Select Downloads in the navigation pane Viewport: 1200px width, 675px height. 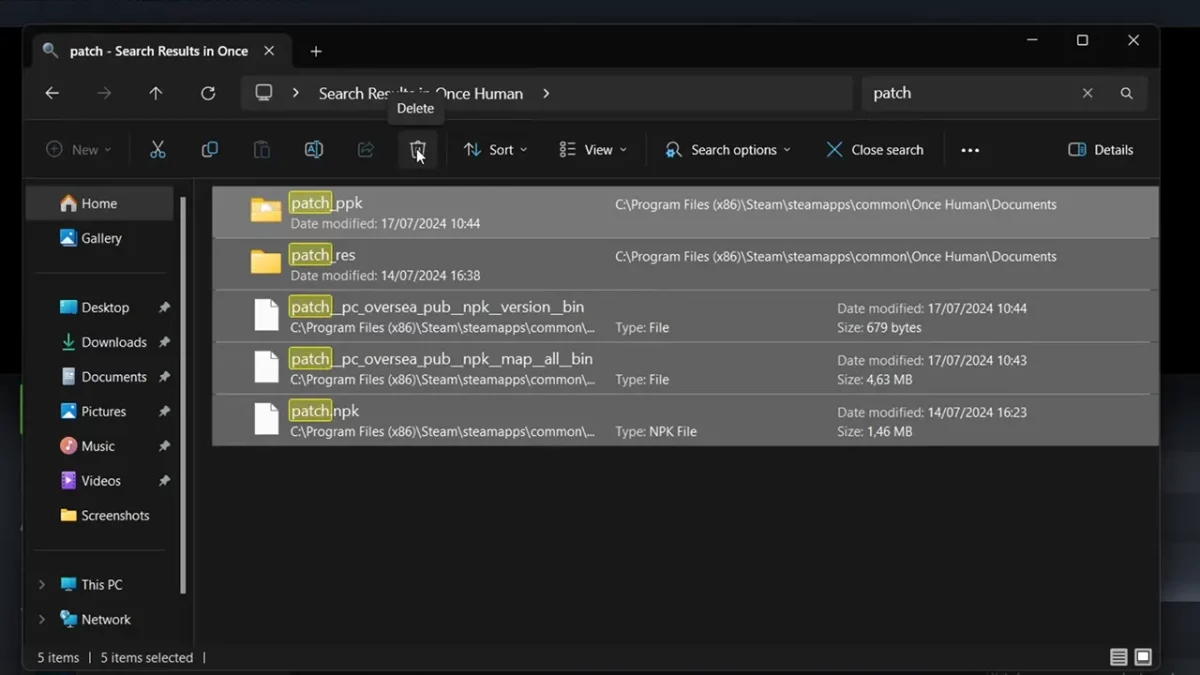[113, 342]
